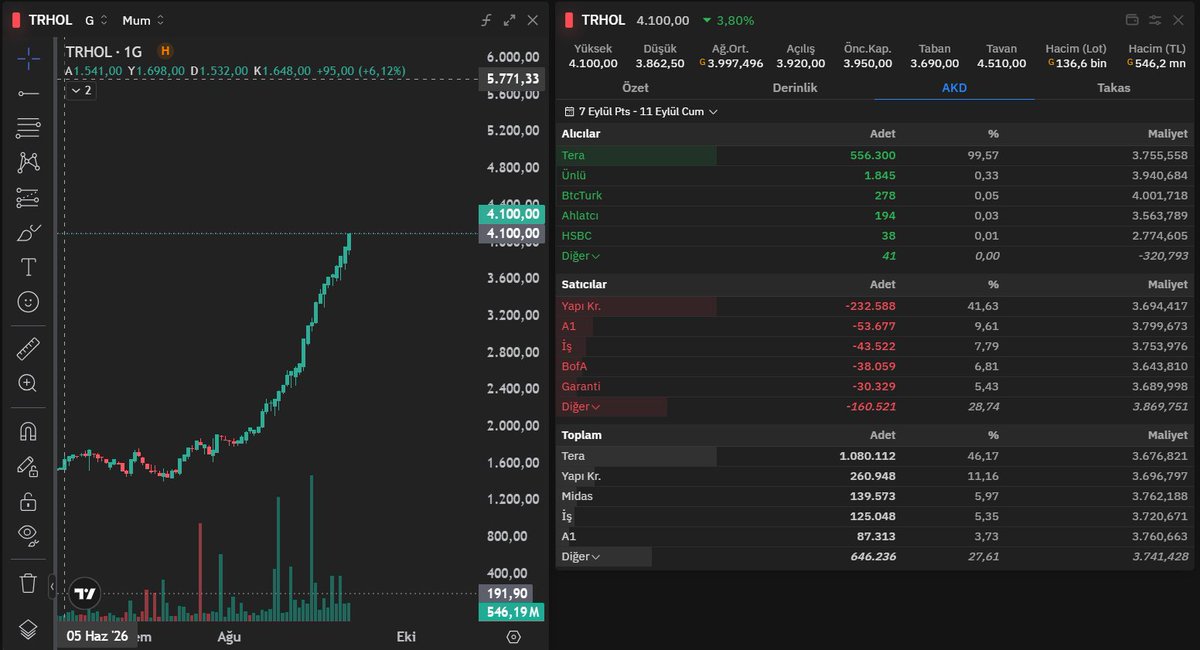Select the XABCD pattern tool
The height and width of the screenshot is (650, 1200).
[x=28, y=163]
